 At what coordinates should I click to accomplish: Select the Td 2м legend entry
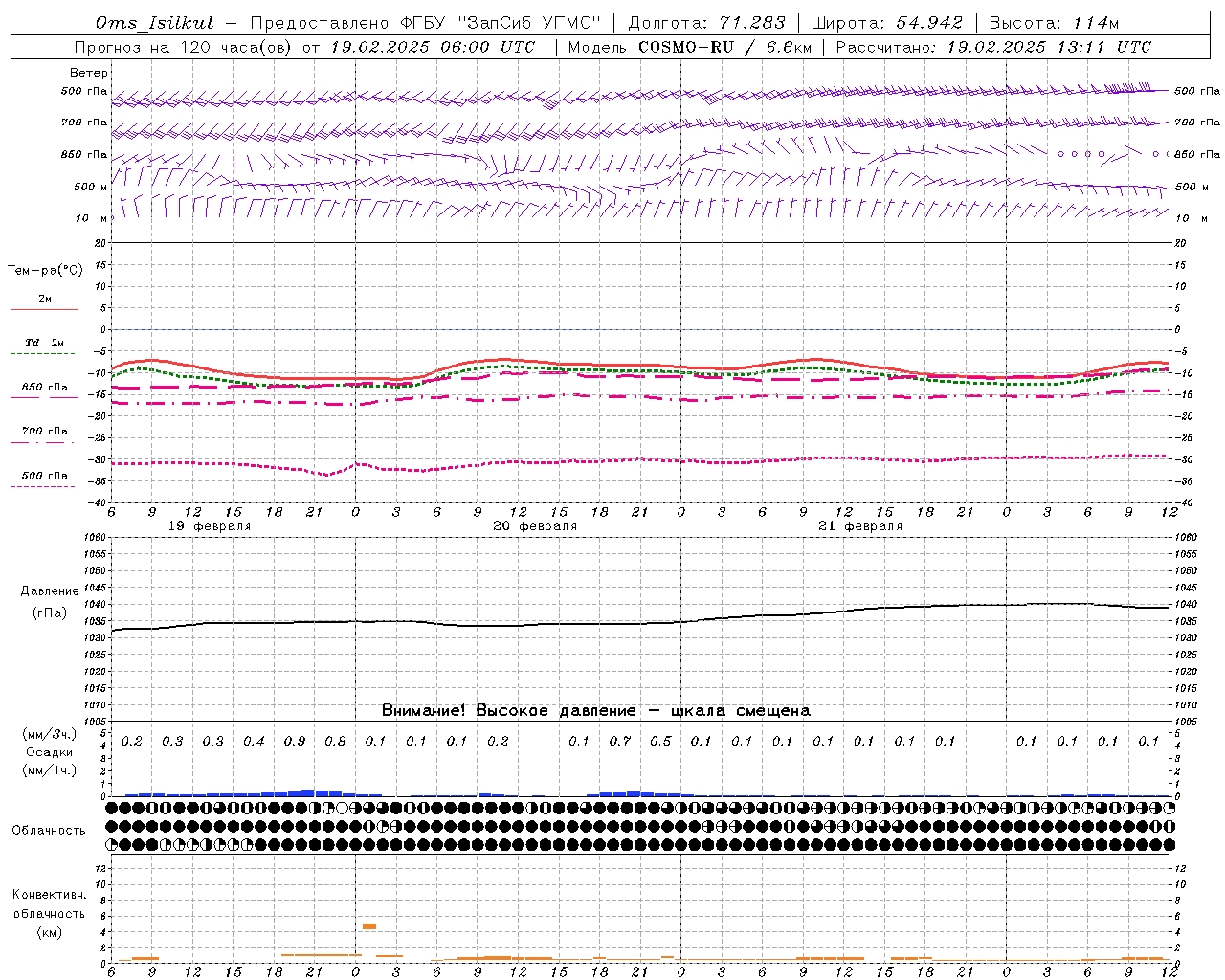tap(45, 343)
